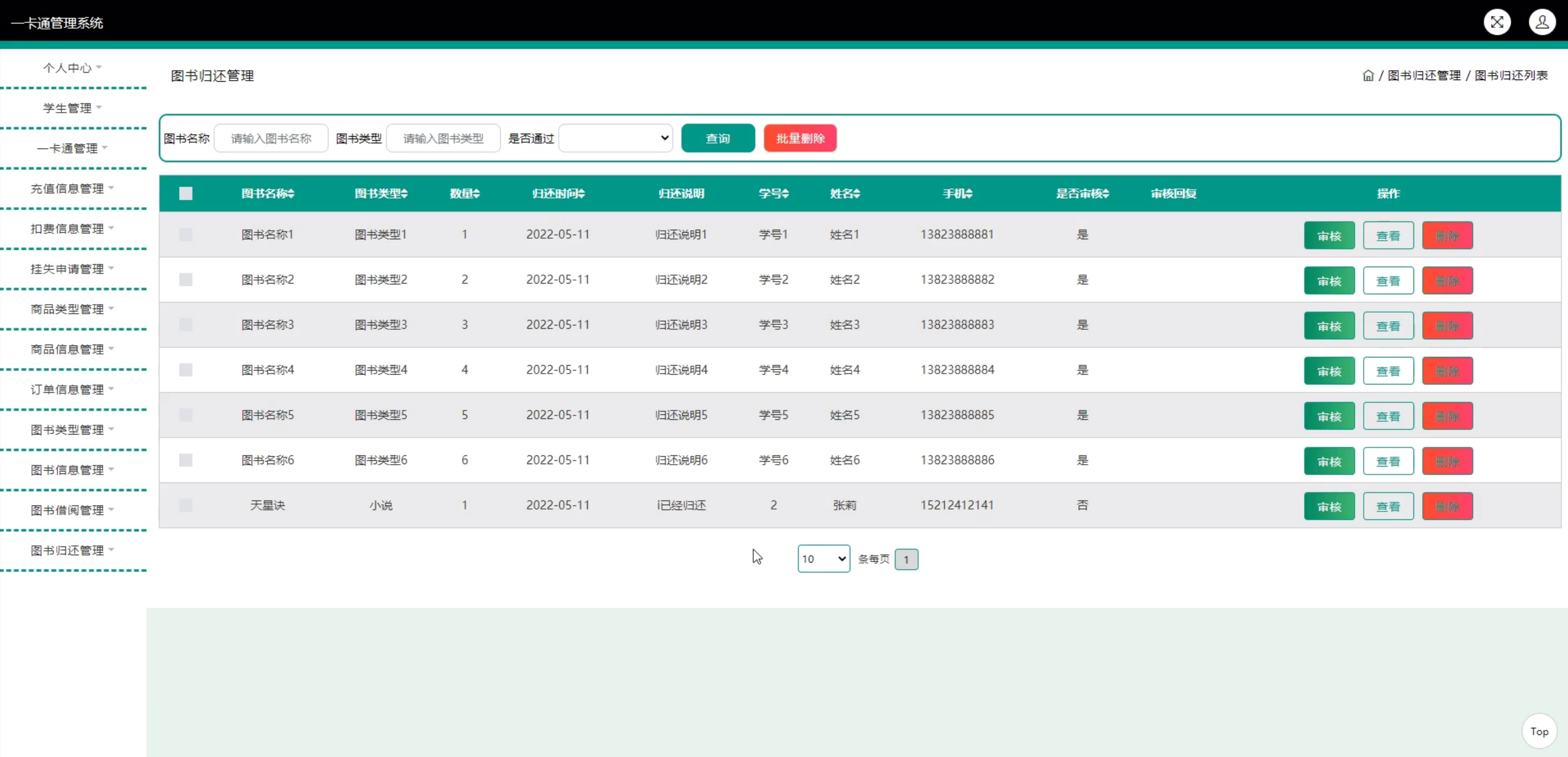This screenshot has width=1568, height=757.
Task: Click the red 批量删除 button
Action: (x=800, y=138)
